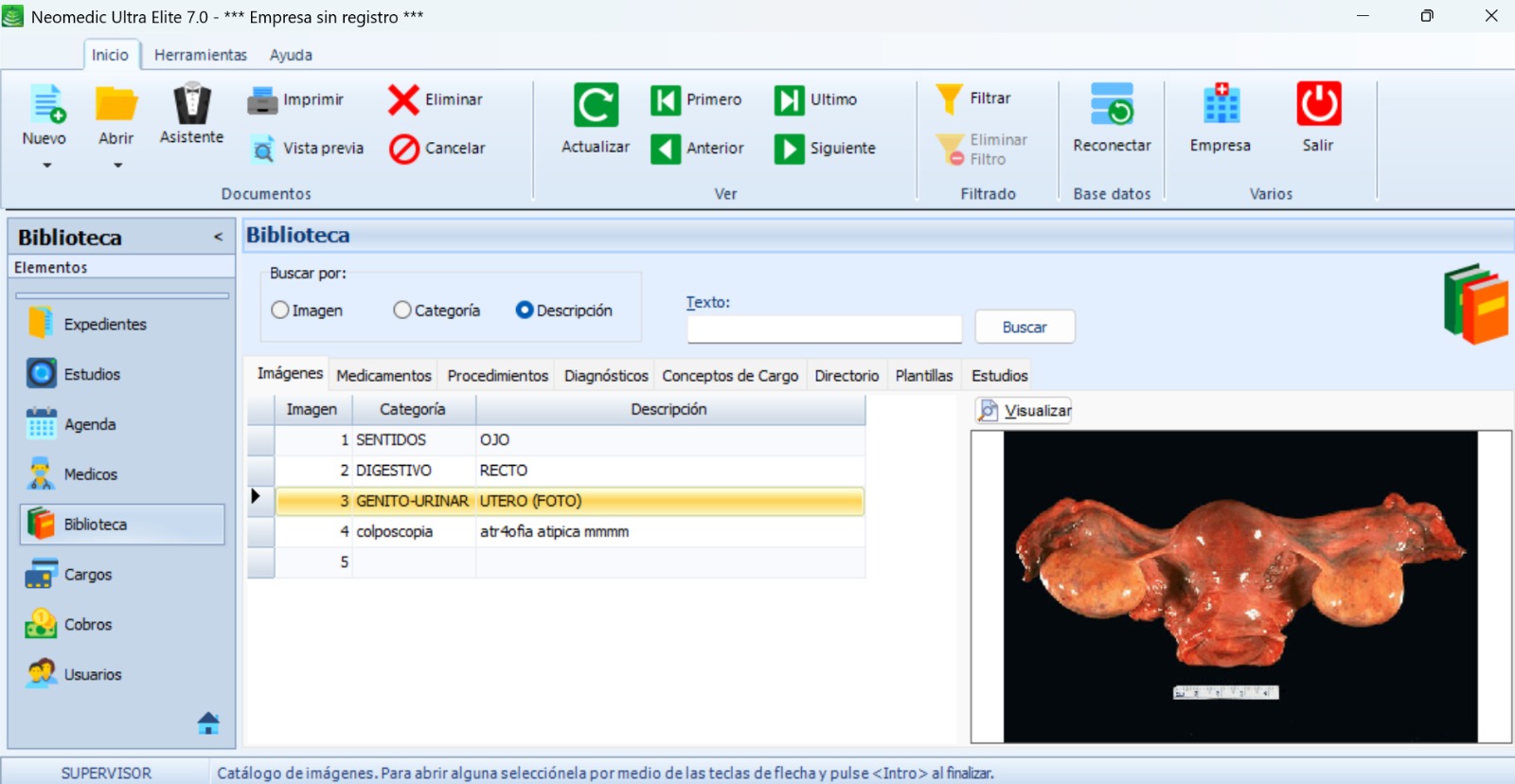The height and width of the screenshot is (784, 1515).
Task: Open the Herramientas ribbon tab
Action: [x=200, y=55]
